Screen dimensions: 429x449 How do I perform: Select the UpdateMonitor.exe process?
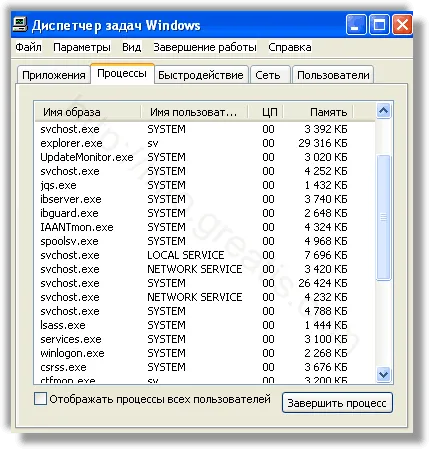tap(205, 157)
